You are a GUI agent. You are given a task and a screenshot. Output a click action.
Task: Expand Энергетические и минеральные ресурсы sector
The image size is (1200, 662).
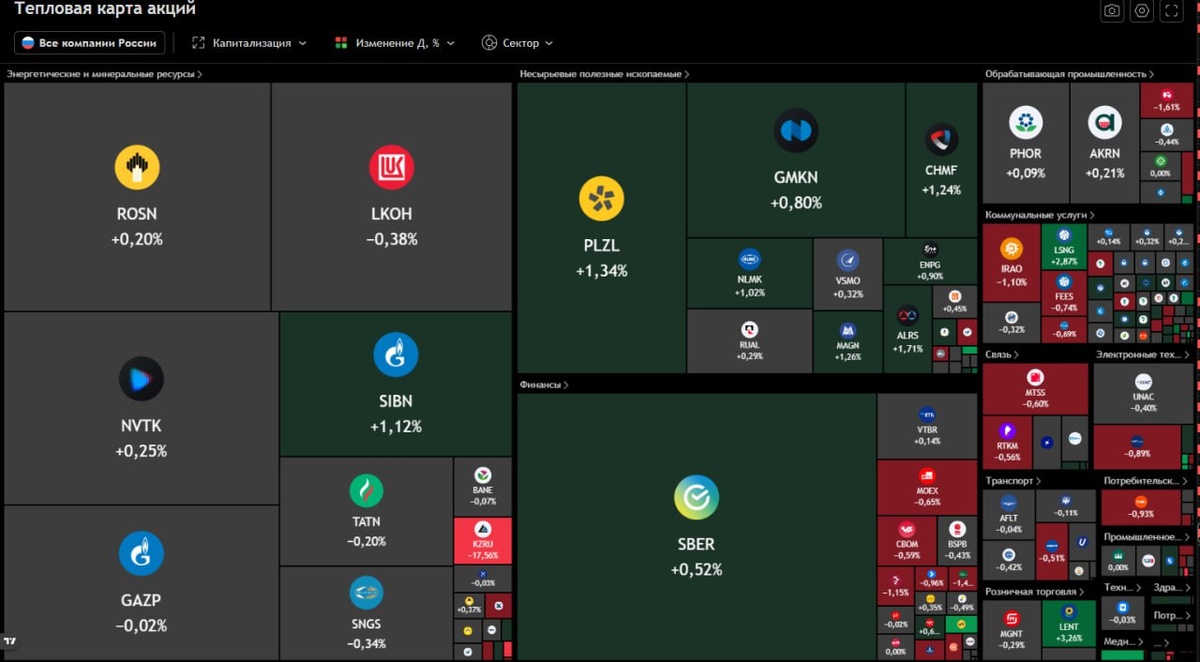coord(104,74)
